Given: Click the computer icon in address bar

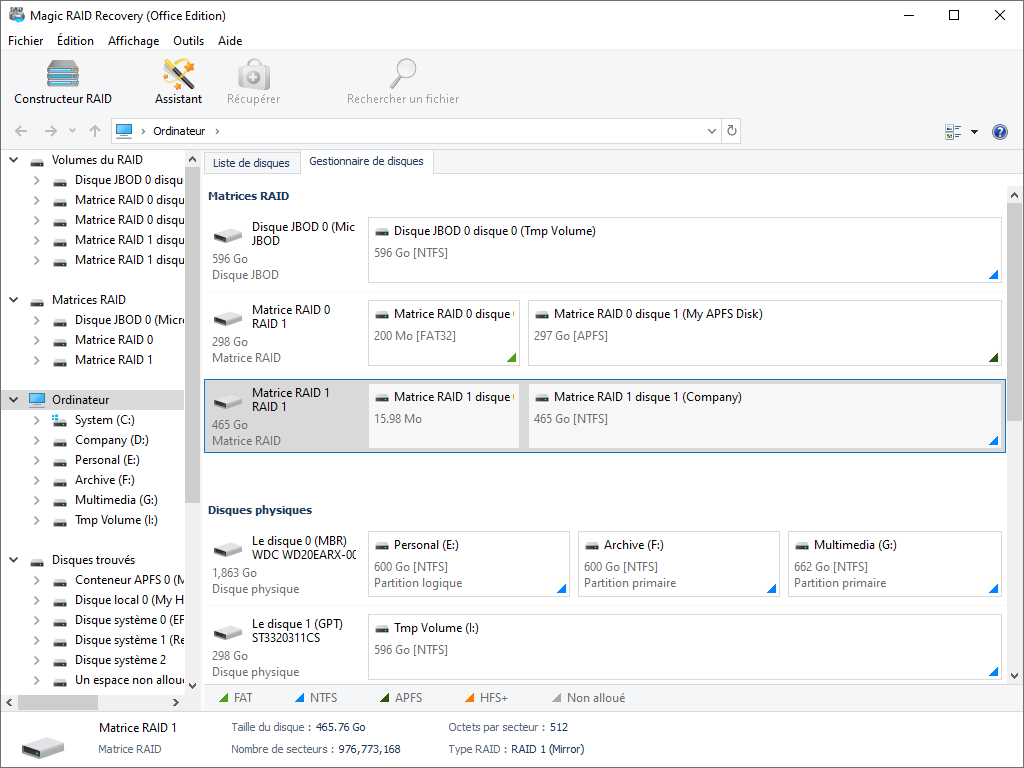Looking at the screenshot, I should tap(124, 131).
